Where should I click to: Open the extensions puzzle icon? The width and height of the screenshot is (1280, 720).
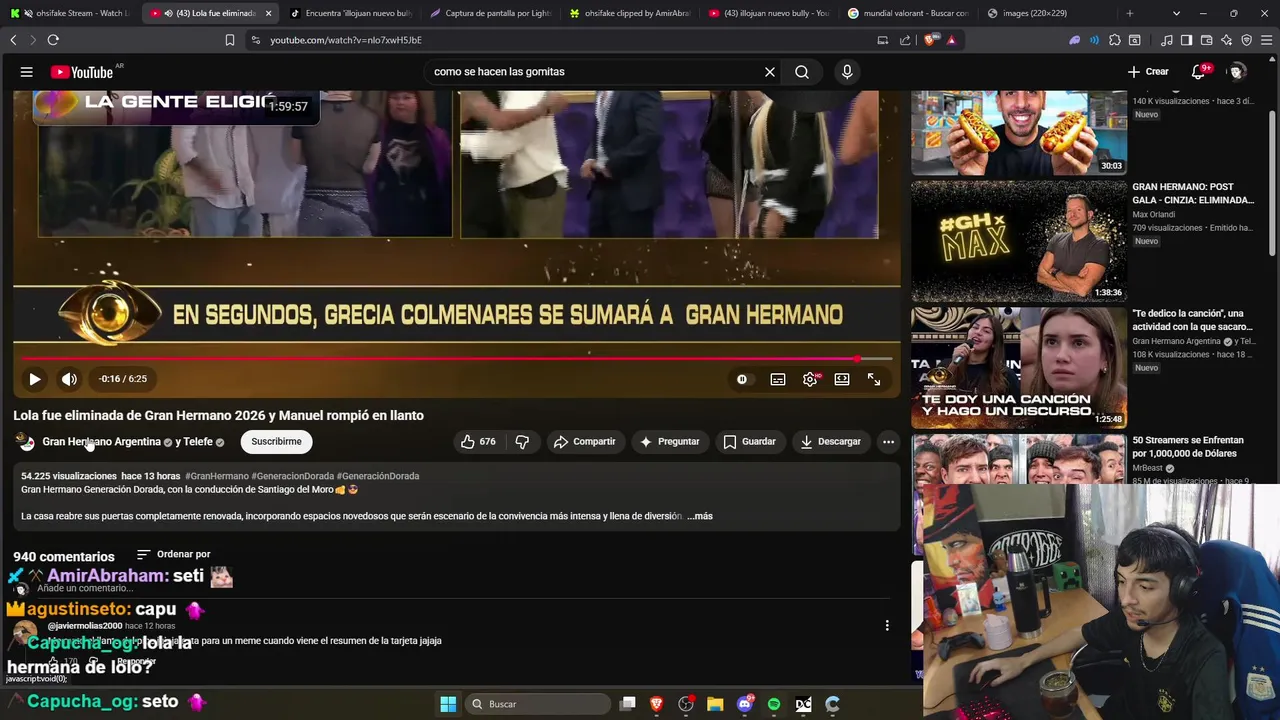coord(1115,40)
